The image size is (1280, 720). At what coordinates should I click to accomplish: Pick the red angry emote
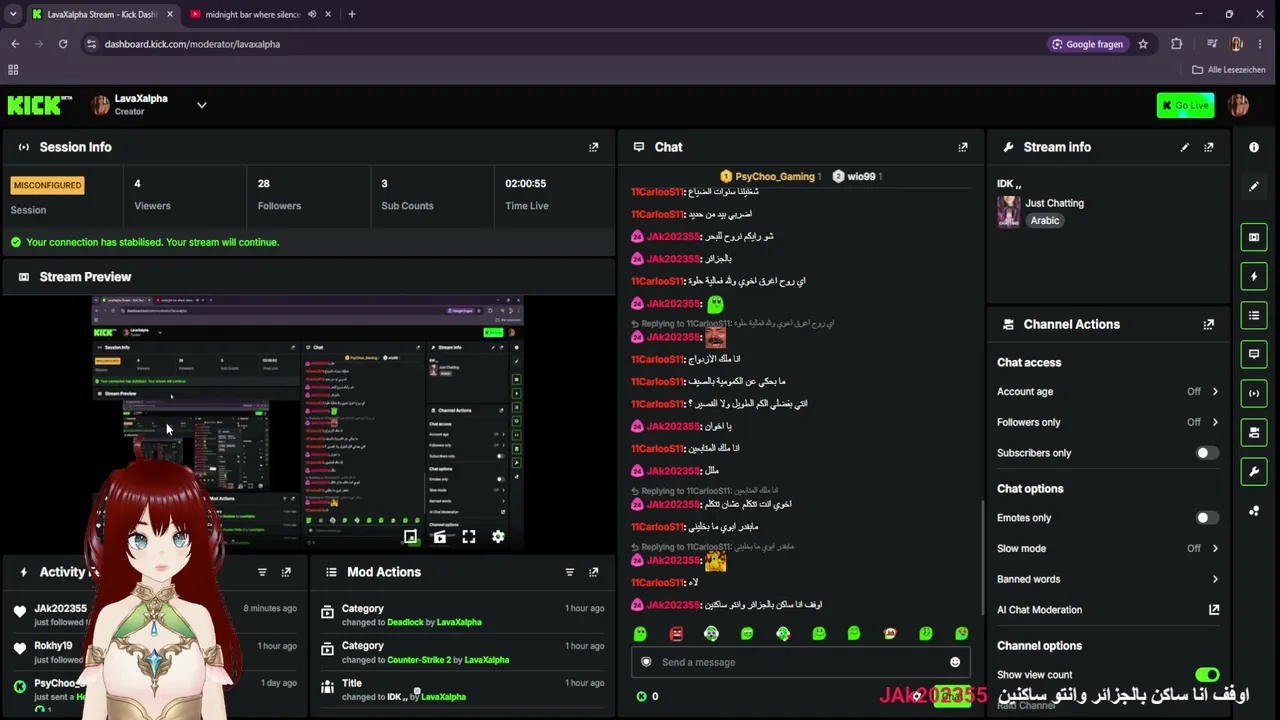pos(676,634)
